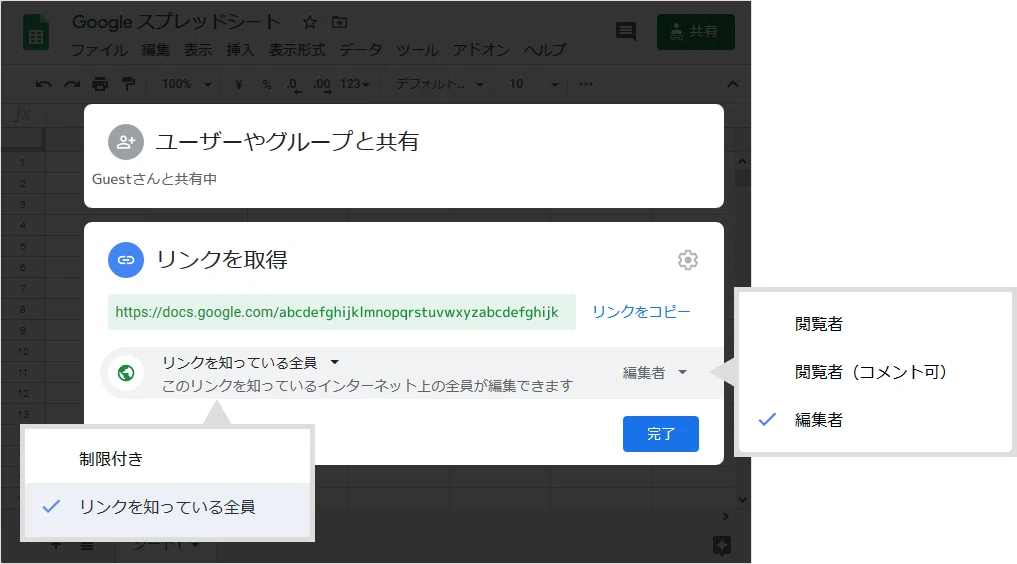Click the shareable docs.google.com URL field
Image resolution: width=1017 pixels, height=564 pixels.
(x=342, y=312)
